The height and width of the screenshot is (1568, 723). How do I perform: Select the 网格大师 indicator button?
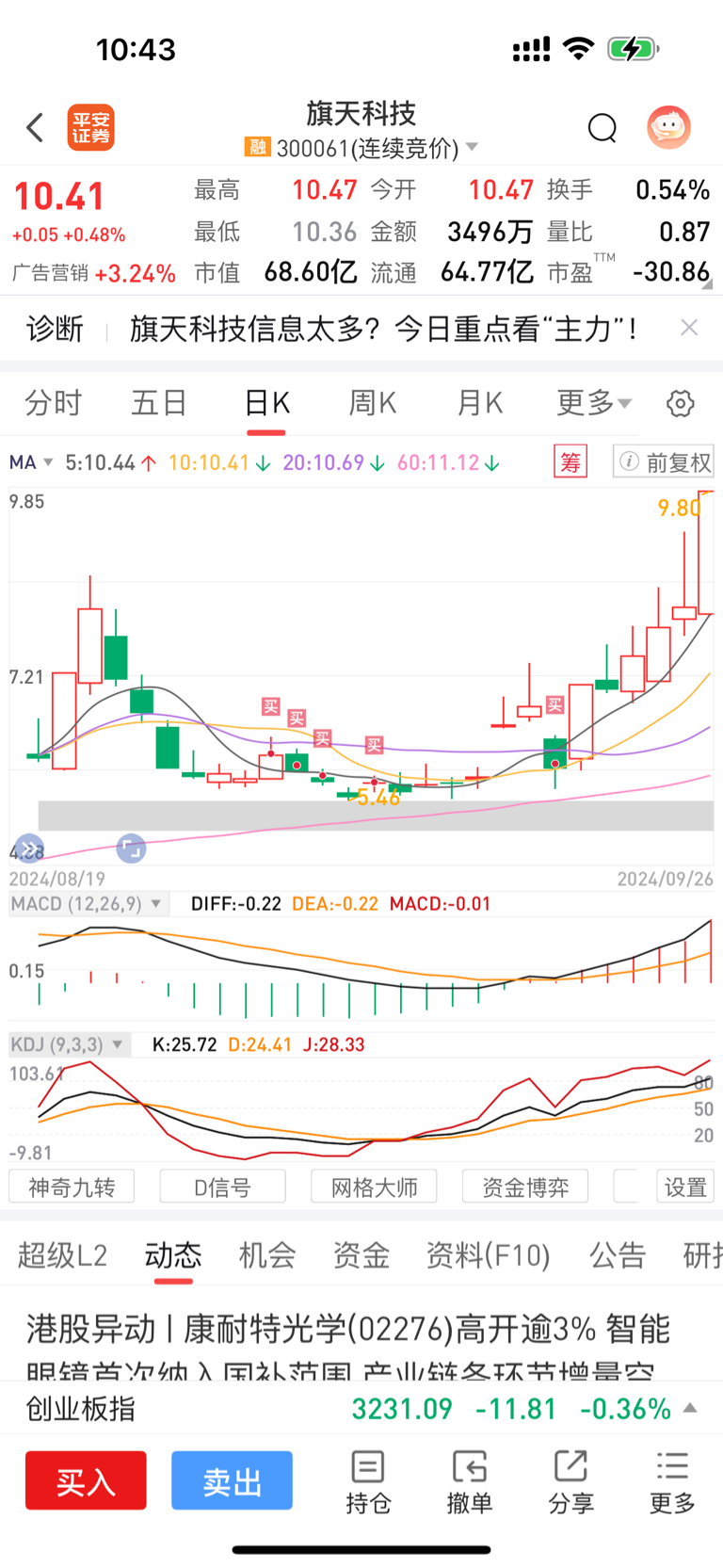(x=374, y=1187)
